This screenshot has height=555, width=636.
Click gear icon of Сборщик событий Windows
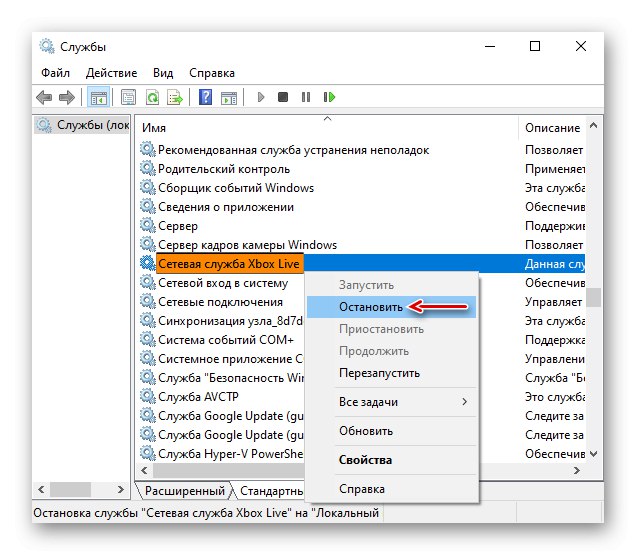click(x=148, y=187)
